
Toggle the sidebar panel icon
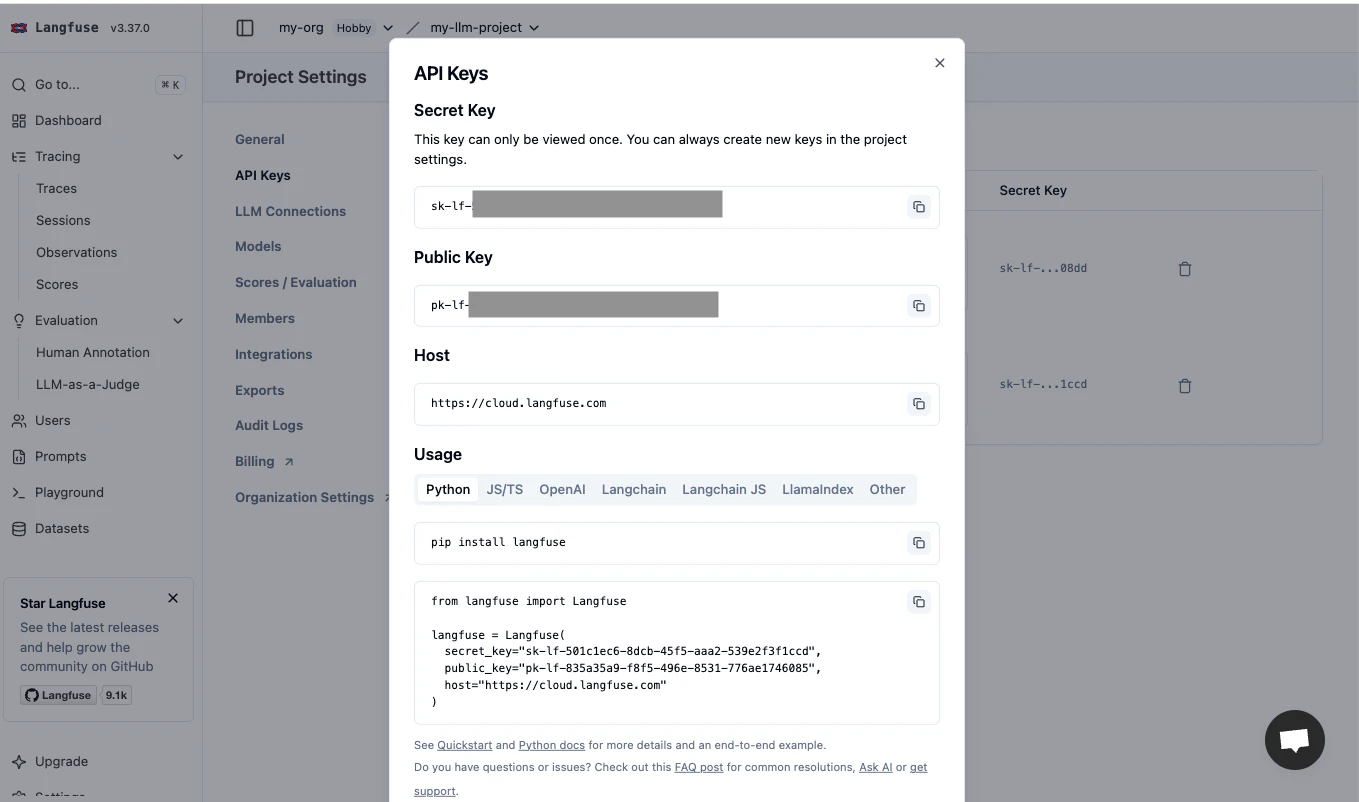pyautogui.click(x=245, y=28)
